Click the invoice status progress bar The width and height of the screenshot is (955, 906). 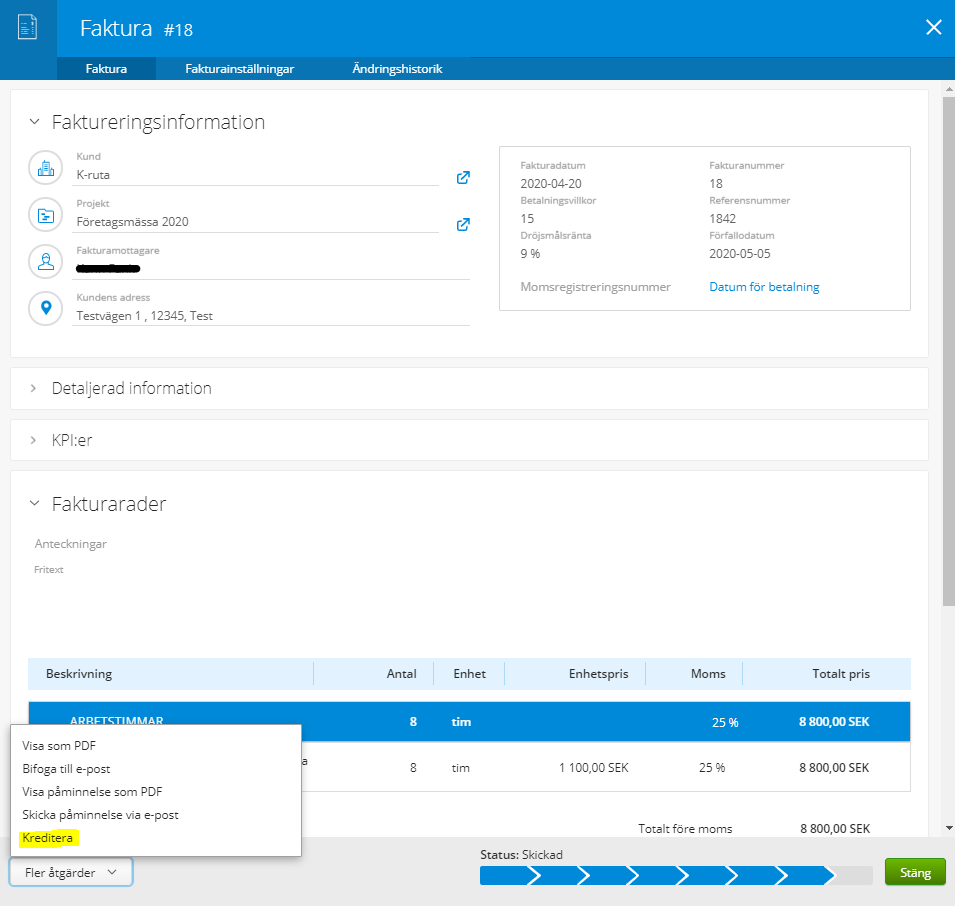[x=675, y=876]
